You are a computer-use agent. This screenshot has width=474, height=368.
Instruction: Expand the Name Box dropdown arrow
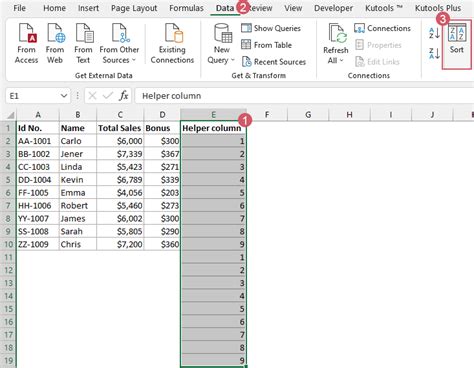coord(64,96)
